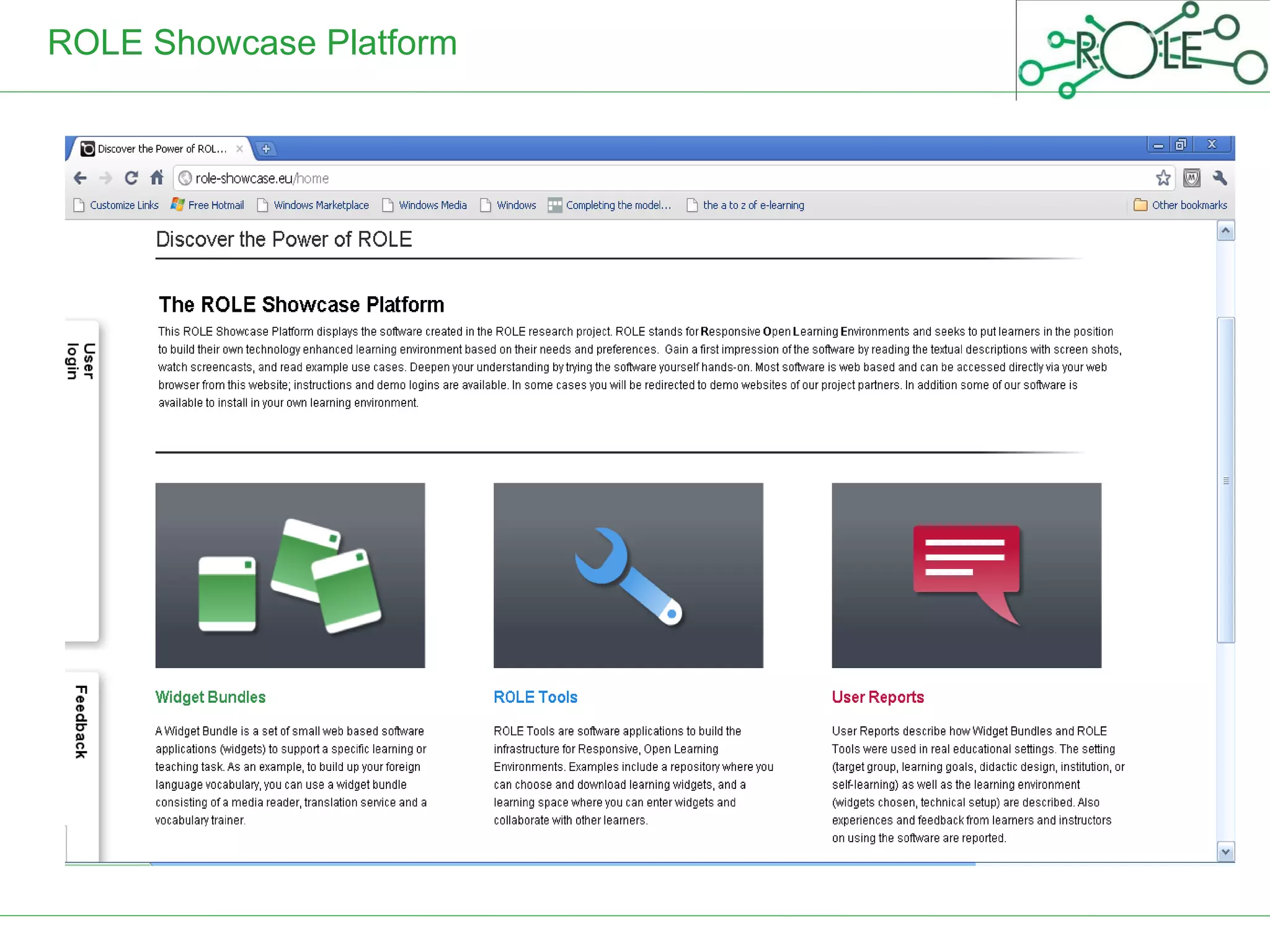Expand the User login side panel
Screen dimensions: 1270x952
pos(81,361)
